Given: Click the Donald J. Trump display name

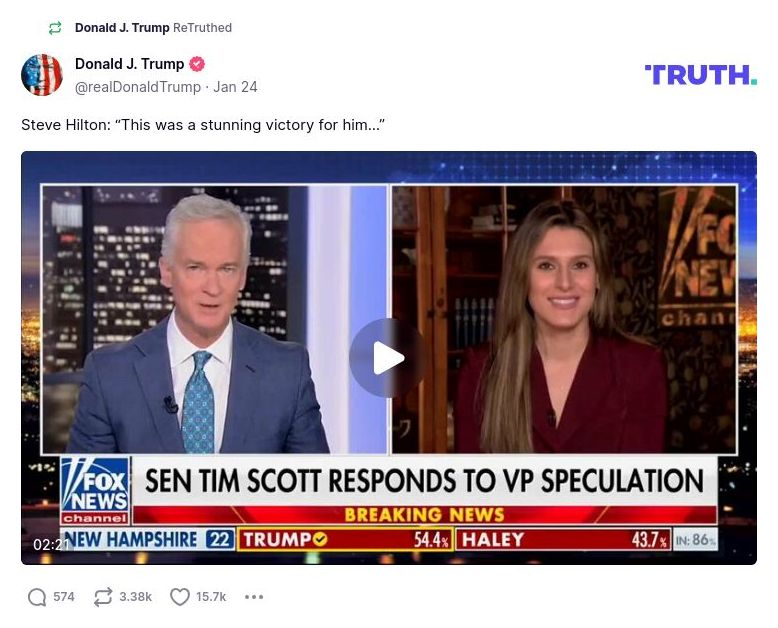Looking at the screenshot, I should [130, 64].
